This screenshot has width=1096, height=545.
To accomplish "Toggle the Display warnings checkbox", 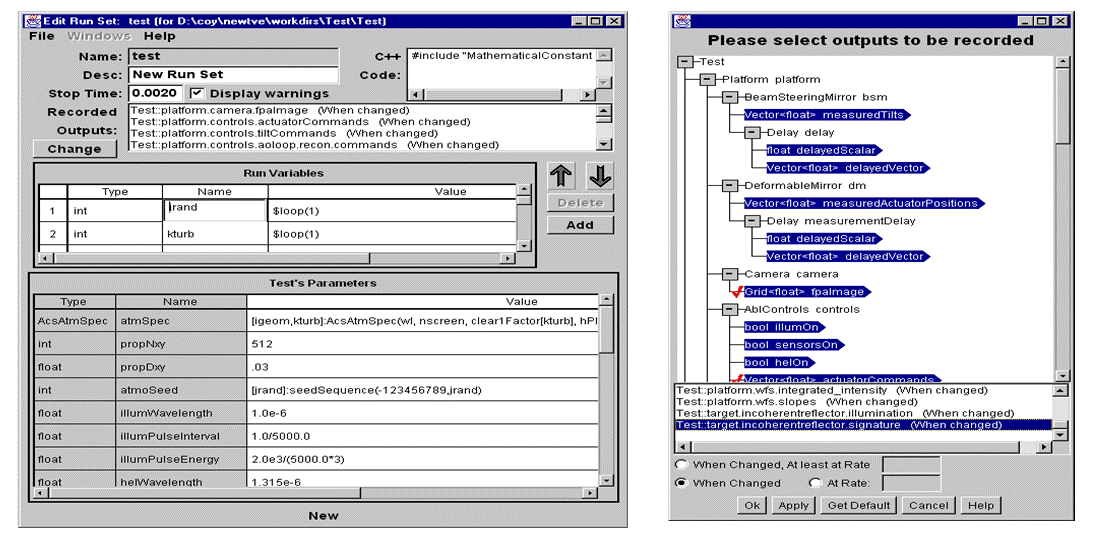I will point(197,93).
